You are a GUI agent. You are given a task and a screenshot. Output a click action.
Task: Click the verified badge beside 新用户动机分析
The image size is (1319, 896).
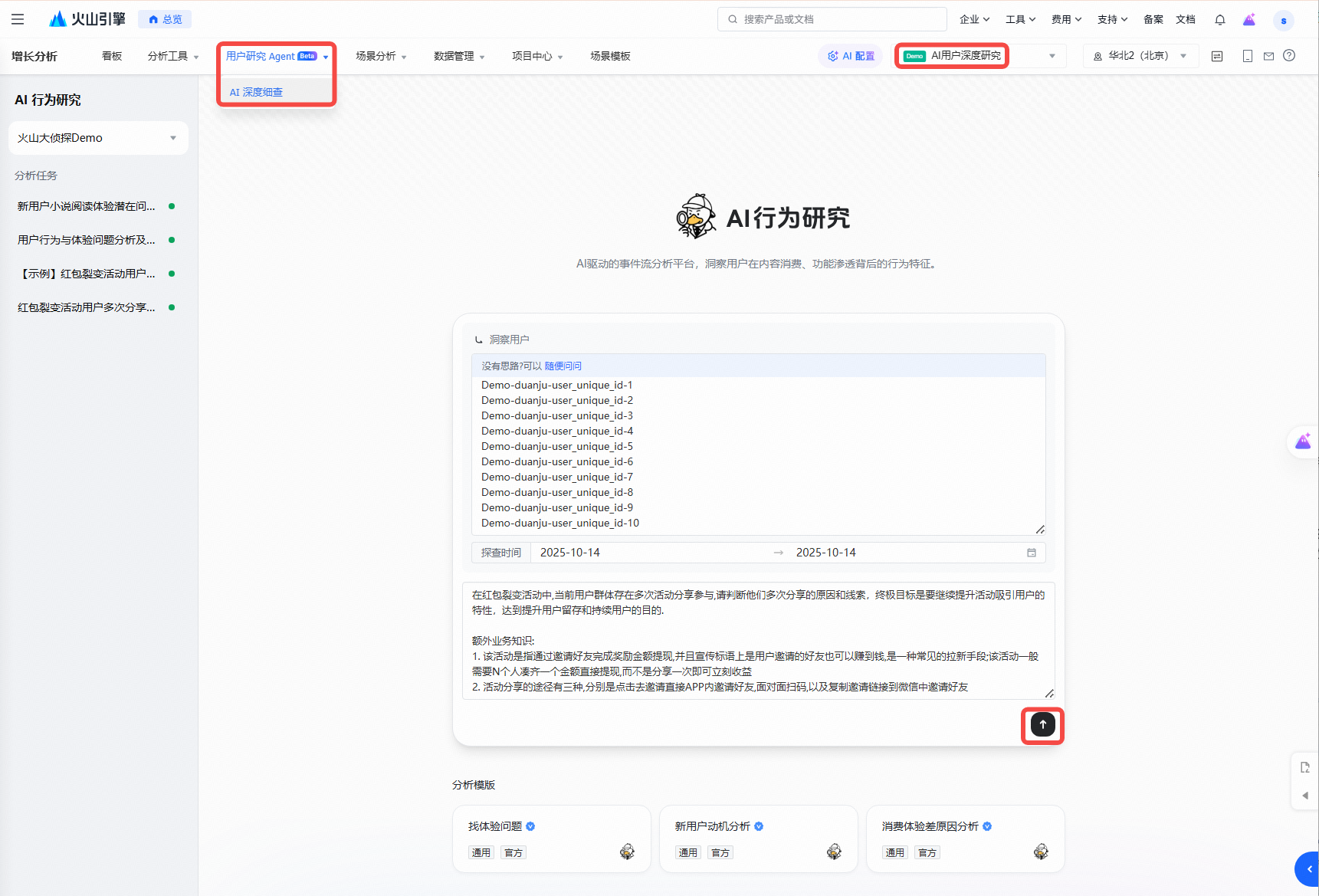[x=759, y=826]
